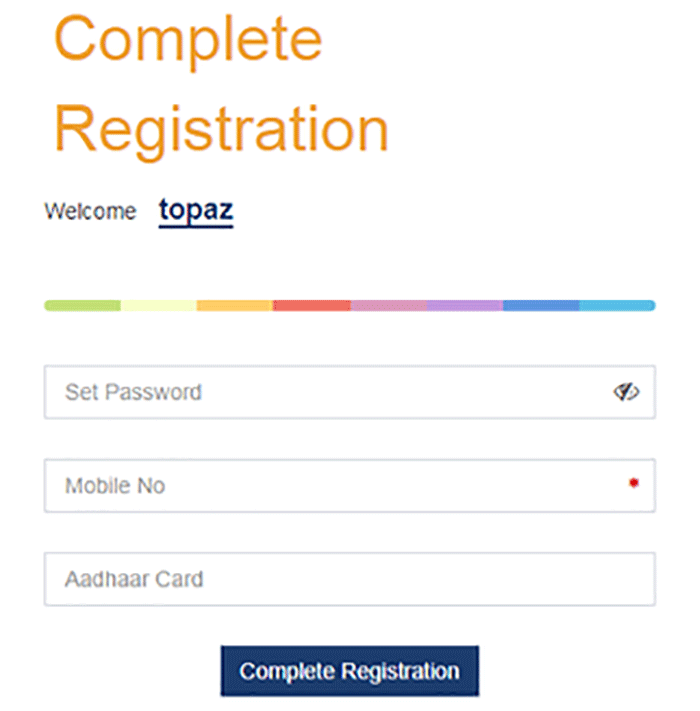Focus the Aadhaar Card input field
This screenshot has height=711, width=700.
coord(350,579)
